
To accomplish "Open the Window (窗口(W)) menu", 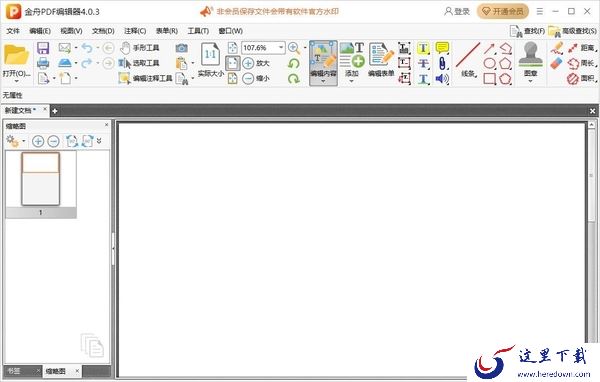I will [230, 31].
